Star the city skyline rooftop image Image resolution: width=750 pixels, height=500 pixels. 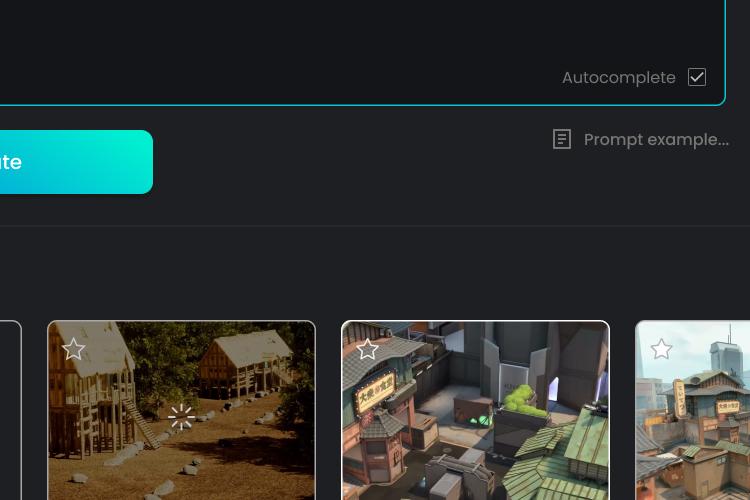662,349
